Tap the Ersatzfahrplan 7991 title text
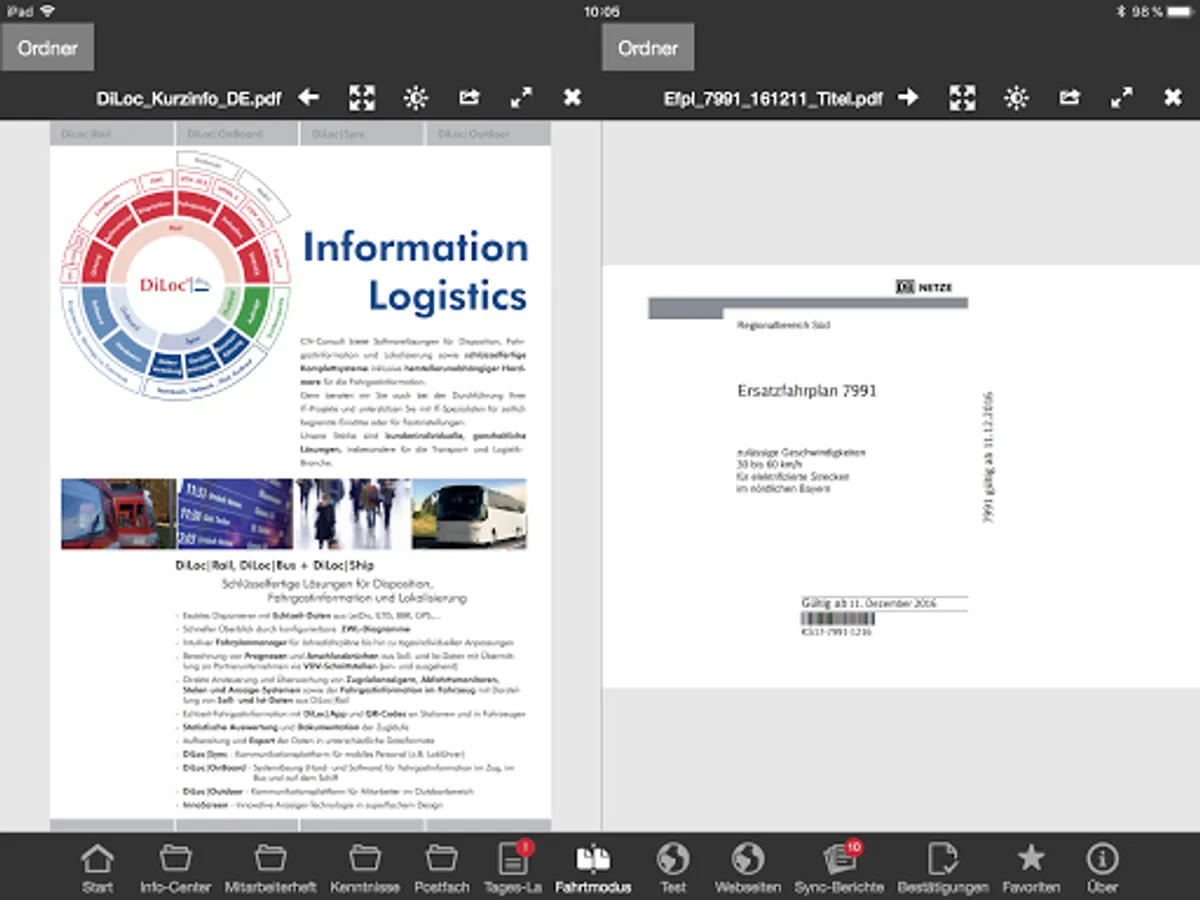The width and height of the screenshot is (1200, 900). pos(807,390)
